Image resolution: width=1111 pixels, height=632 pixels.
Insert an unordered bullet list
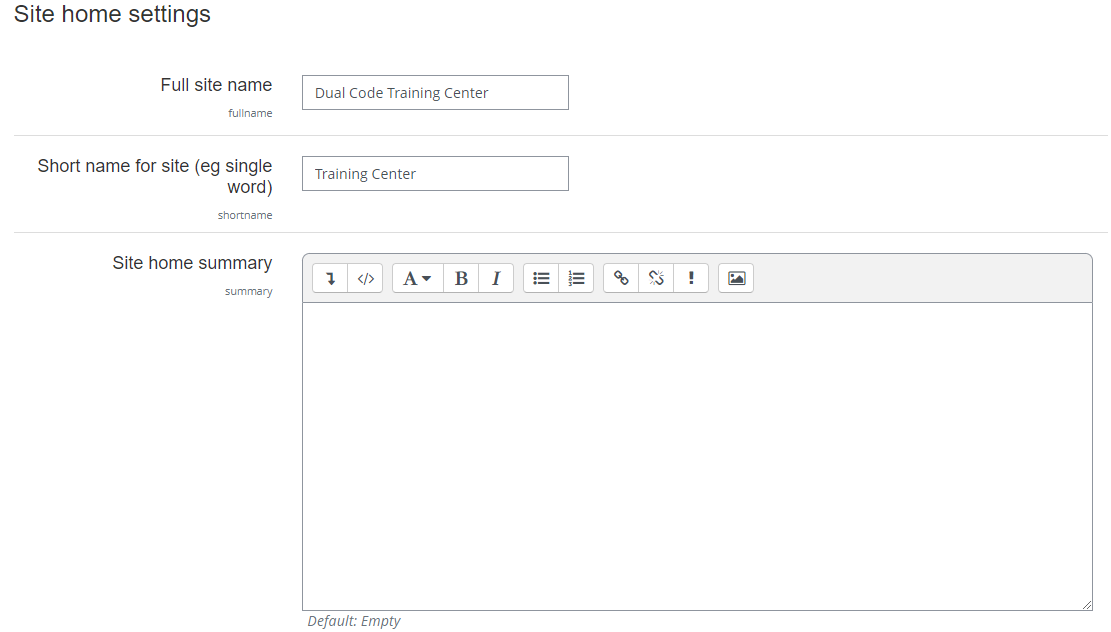(541, 278)
